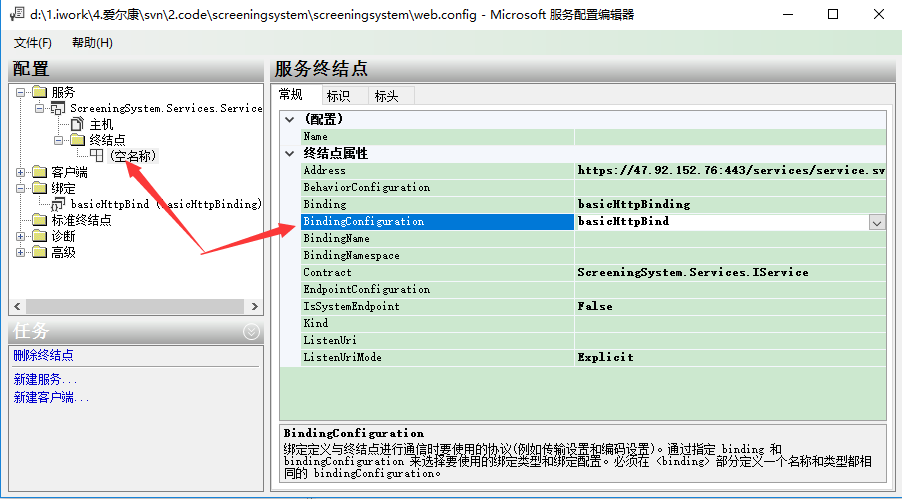Click the tree horizontal scrollbar thumb
Image resolution: width=902 pixels, height=499 pixels.
pyautogui.click(x=136, y=306)
